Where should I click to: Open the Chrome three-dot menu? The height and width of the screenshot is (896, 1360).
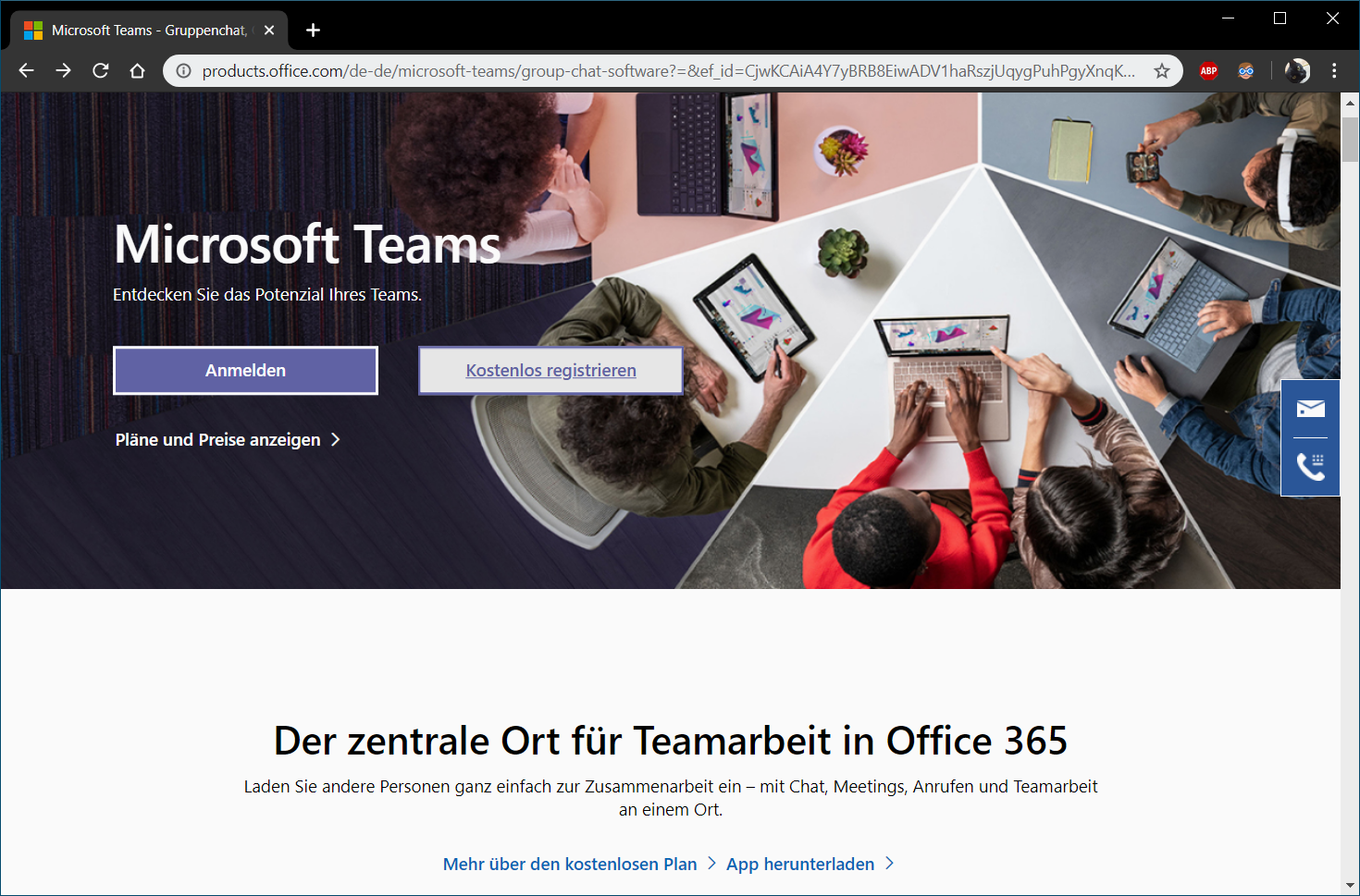(x=1334, y=71)
